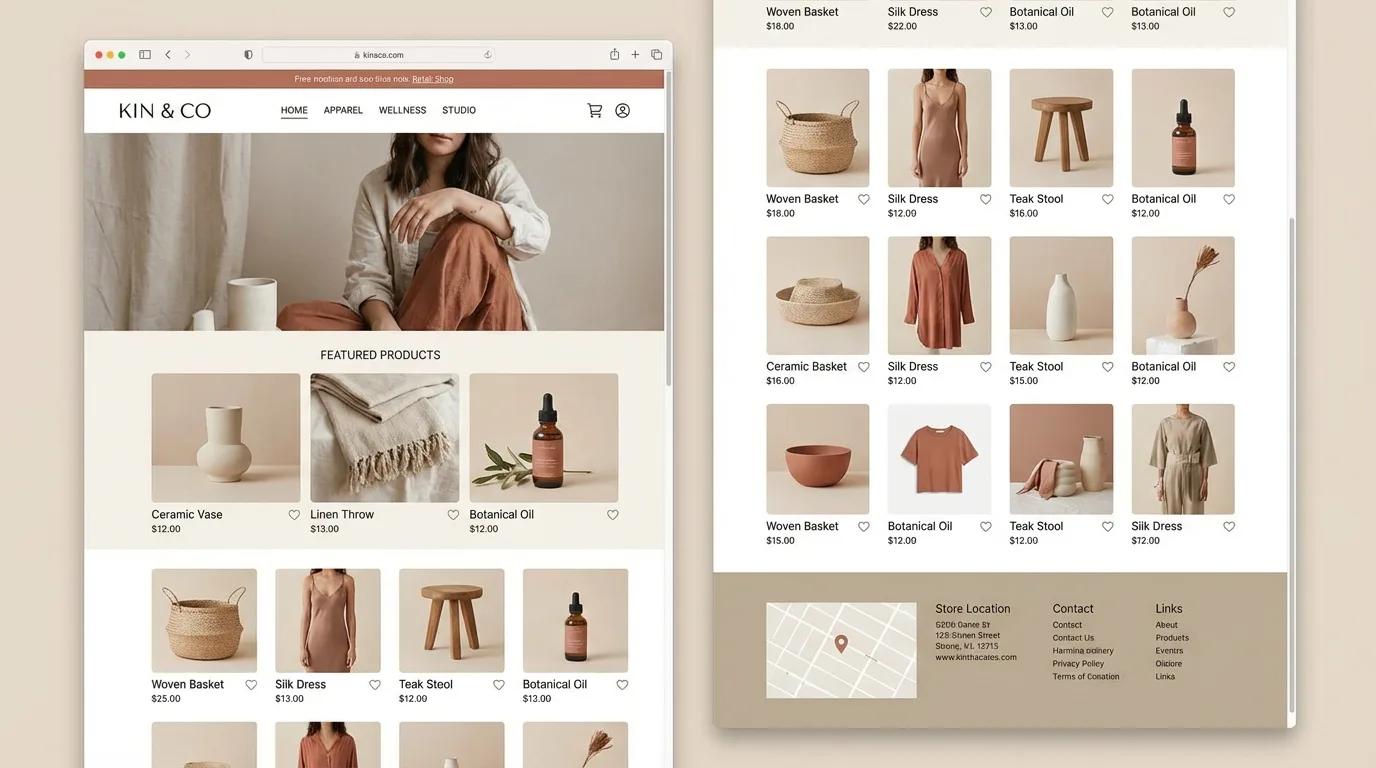Click the sidebar icon in the toolbar
The height and width of the screenshot is (768, 1376).
144,54
